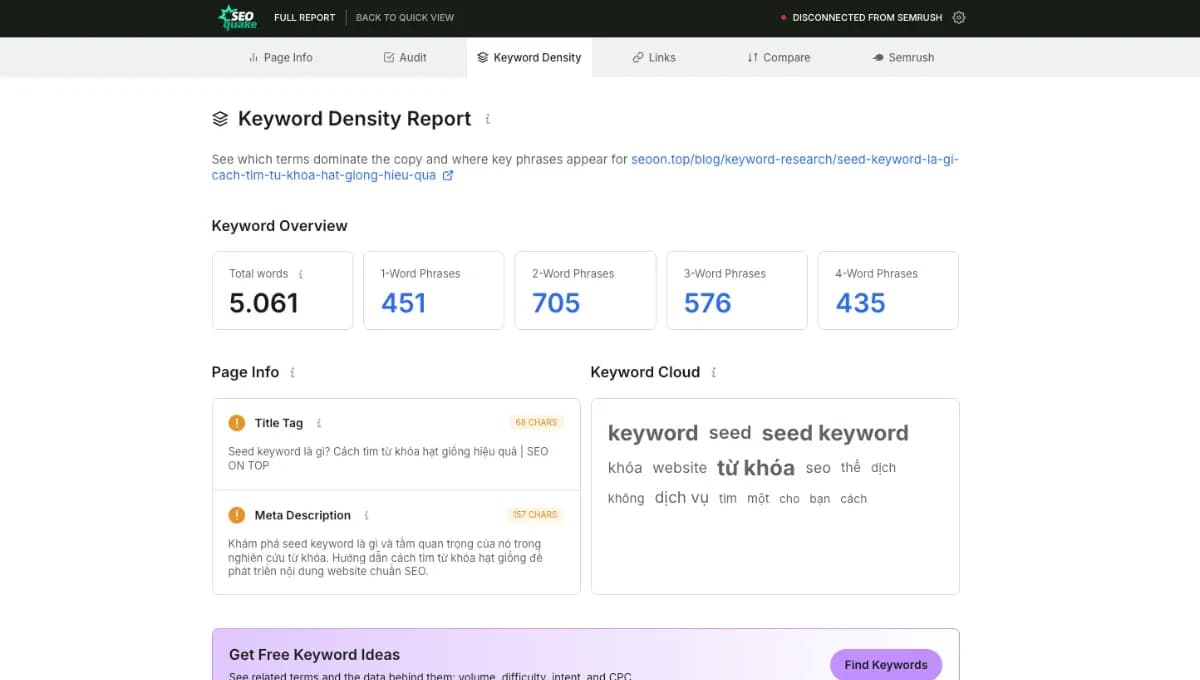
Task: Open the Semrush tab
Action: point(903,58)
